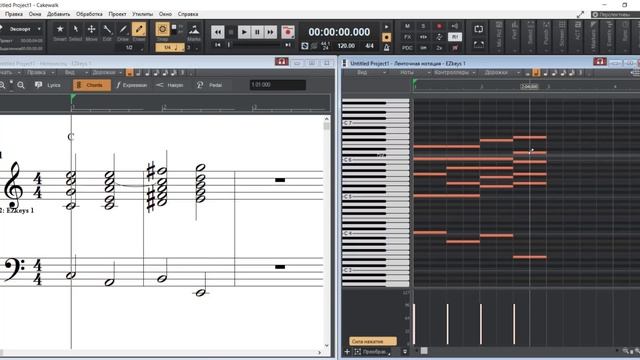Viewport: 640px width, 360px height.
Task: Toggle global arm record in Mix module
Action: [x=439, y=26]
